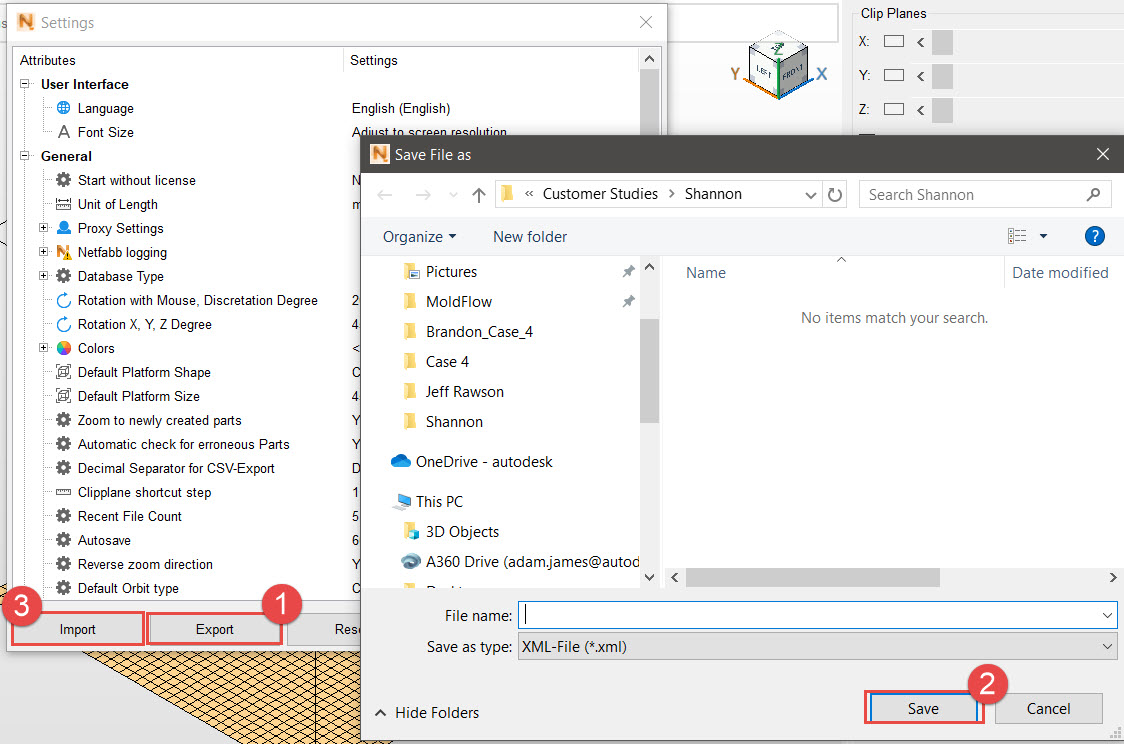1124x744 pixels.
Task: Select the Brandon_Case_4 folder
Action: coord(479,332)
